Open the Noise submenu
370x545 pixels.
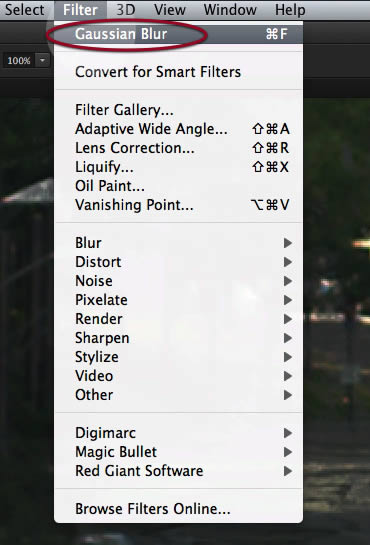[x=179, y=281]
